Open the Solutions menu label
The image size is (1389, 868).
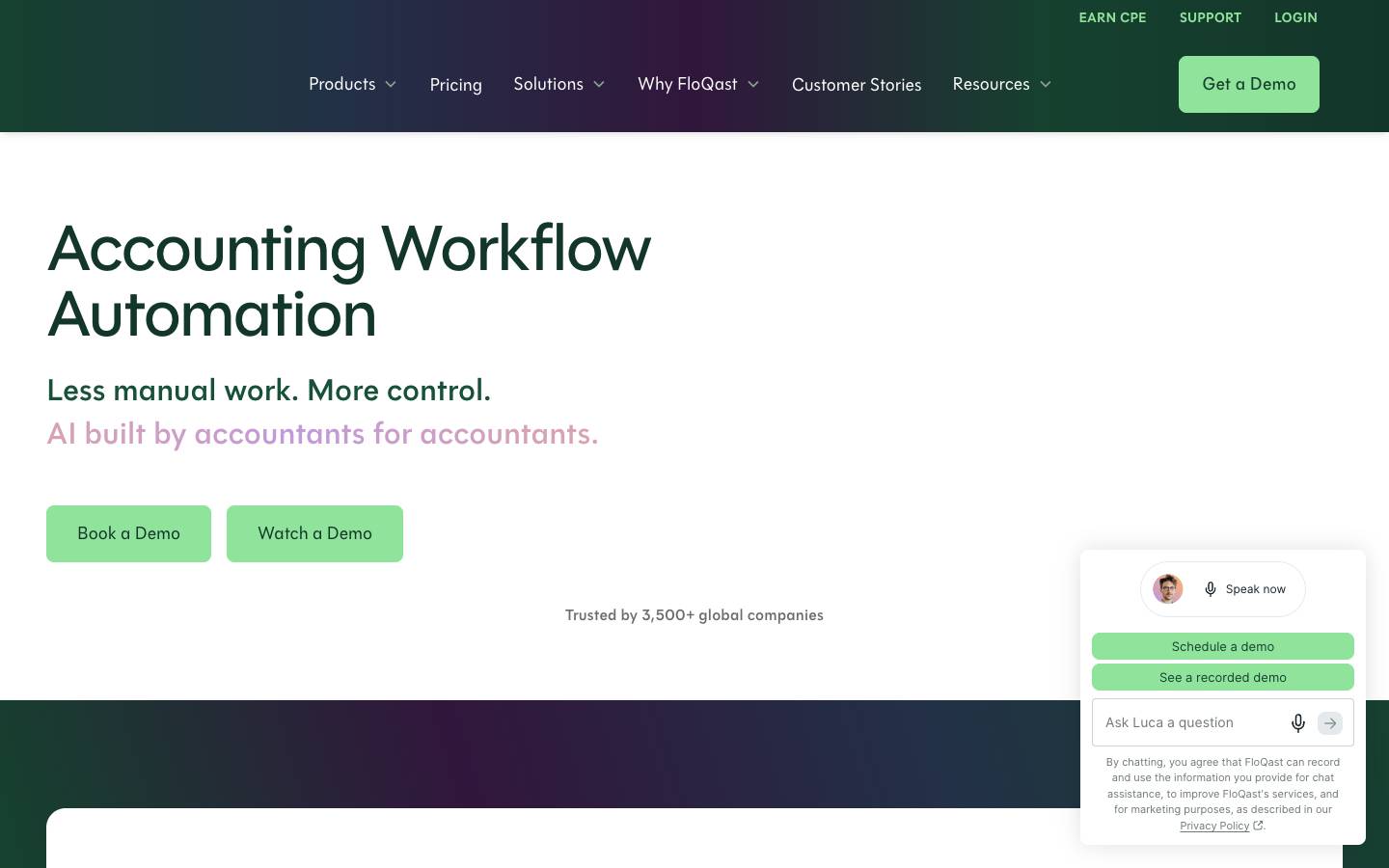tap(548, 84)
